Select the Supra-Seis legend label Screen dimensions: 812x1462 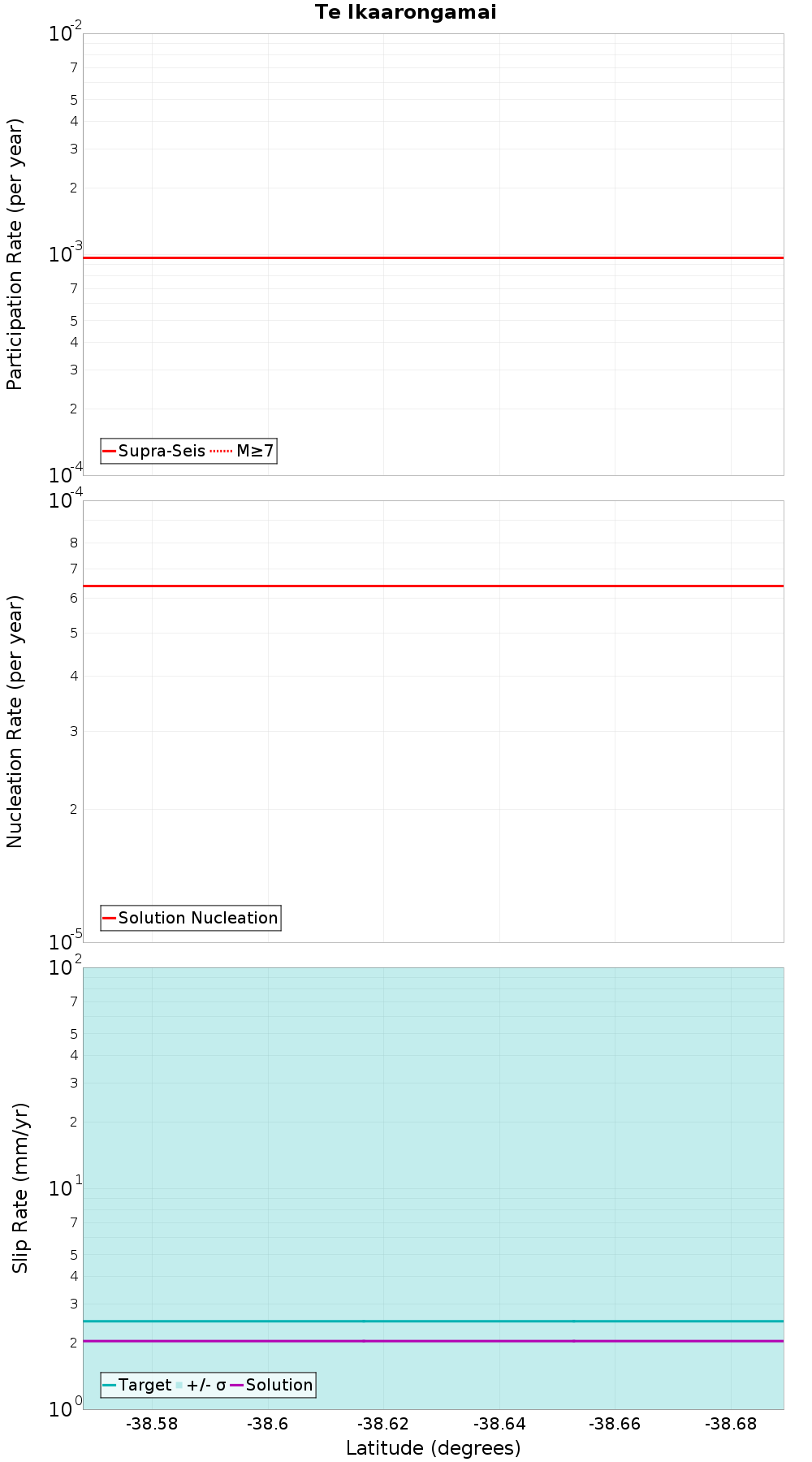(162, 451)
